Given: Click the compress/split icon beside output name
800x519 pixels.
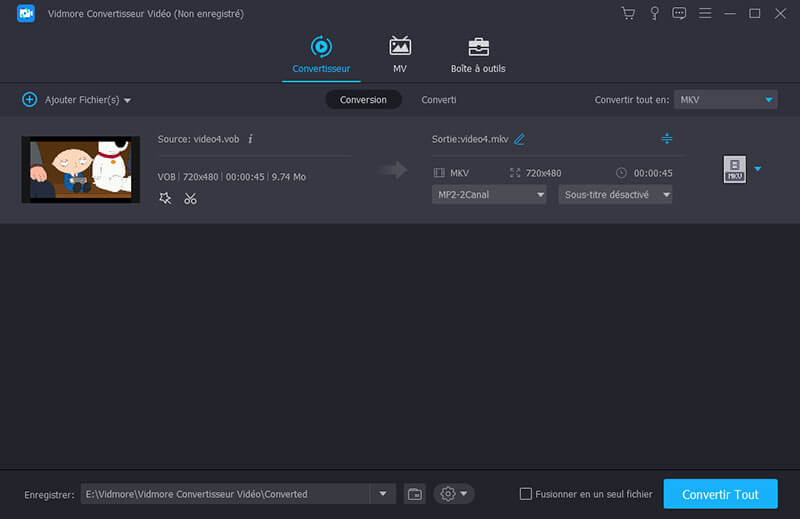Looking at the screenshot, I should tap(667, 138).
